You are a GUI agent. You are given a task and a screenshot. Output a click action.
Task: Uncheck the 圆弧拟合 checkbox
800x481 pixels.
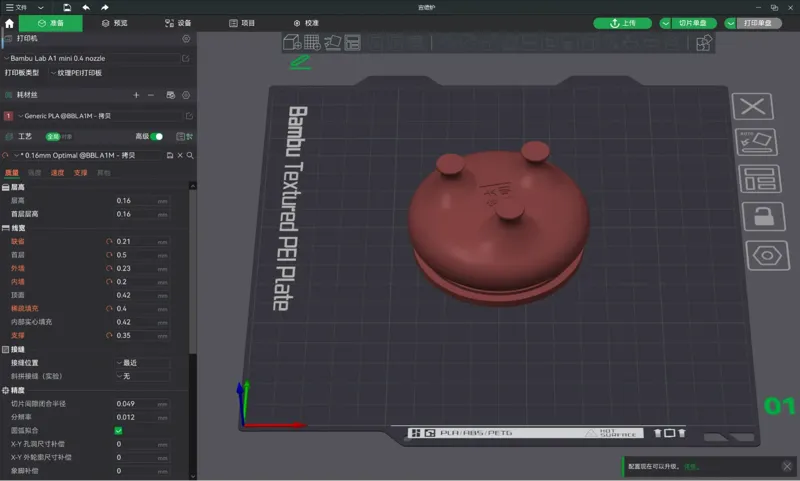click(118, 431)
